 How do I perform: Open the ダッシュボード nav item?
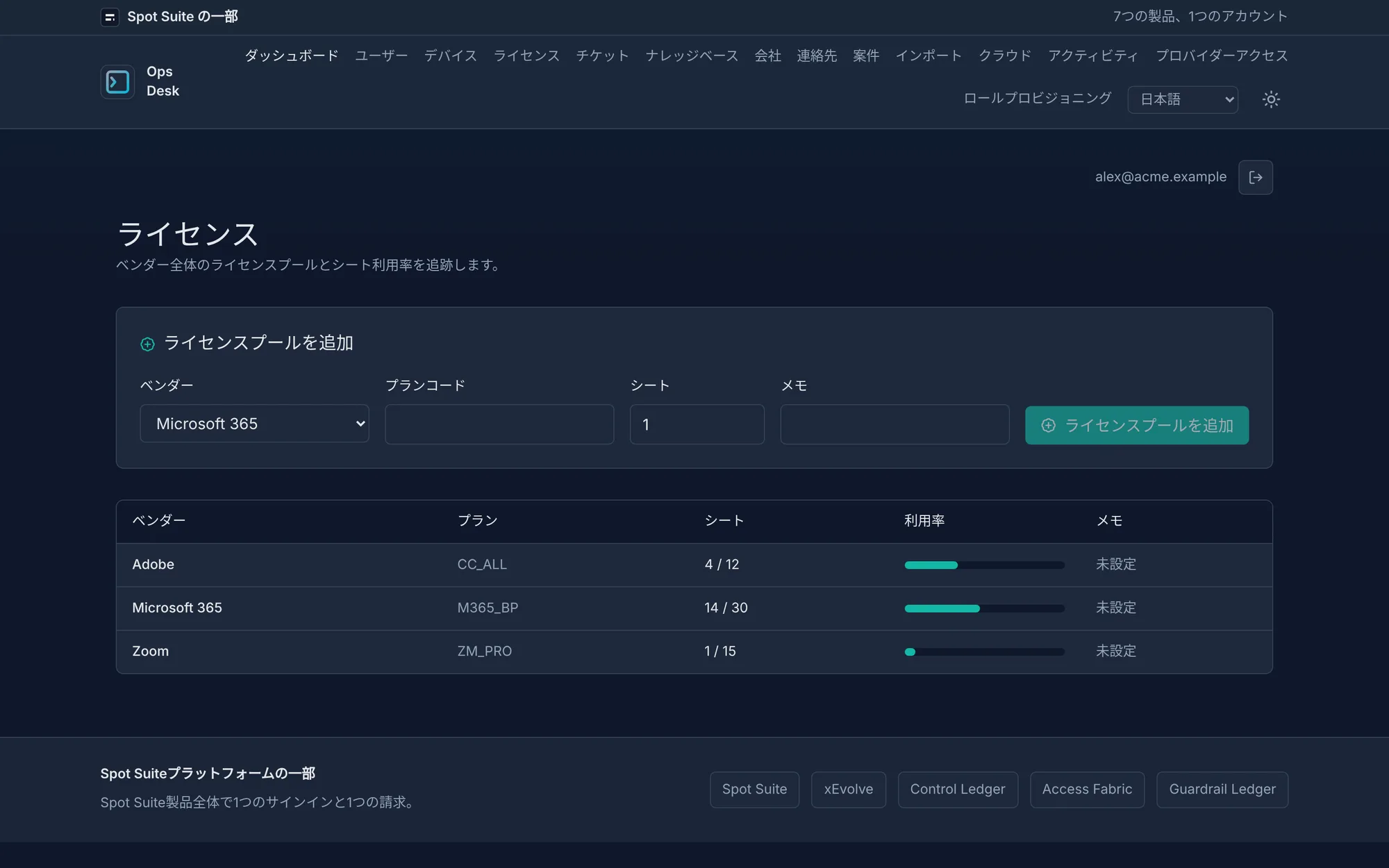(292, 56)
